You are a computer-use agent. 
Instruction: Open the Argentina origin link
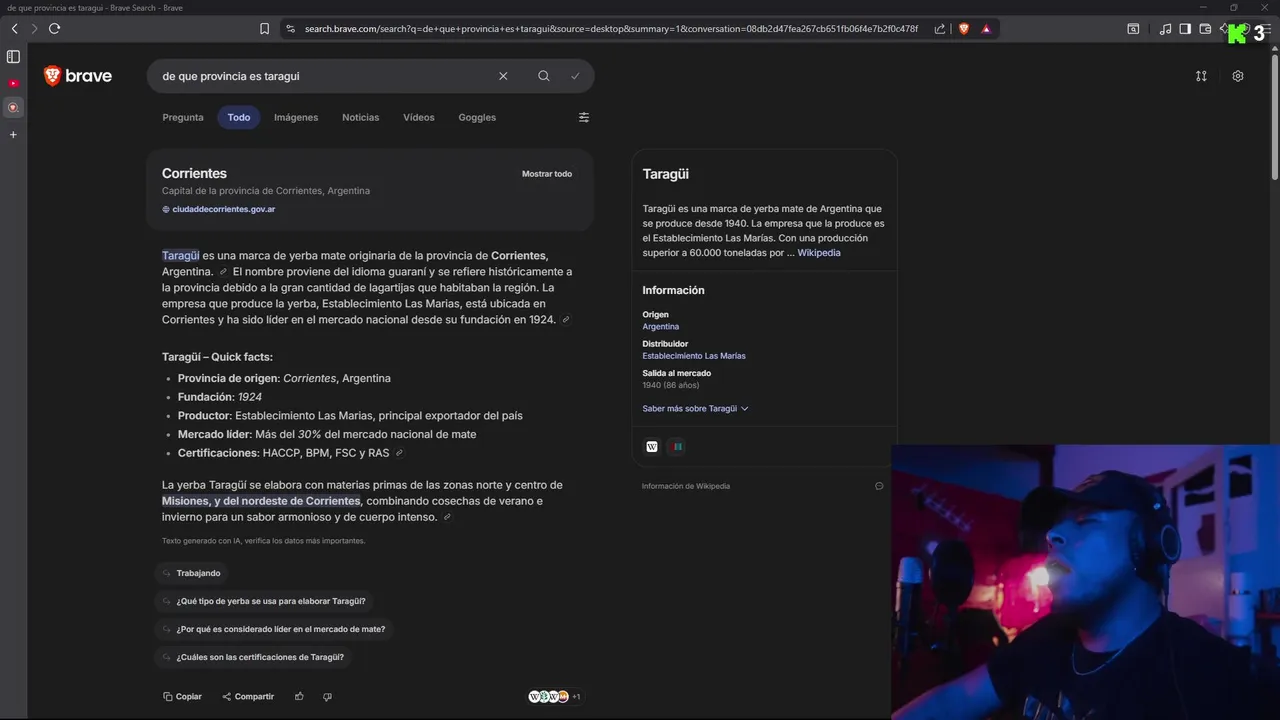click(660, 327)
